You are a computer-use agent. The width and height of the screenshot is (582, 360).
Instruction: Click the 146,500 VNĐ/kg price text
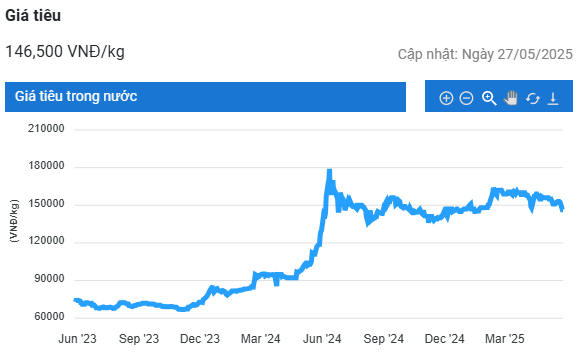(65, 52)
